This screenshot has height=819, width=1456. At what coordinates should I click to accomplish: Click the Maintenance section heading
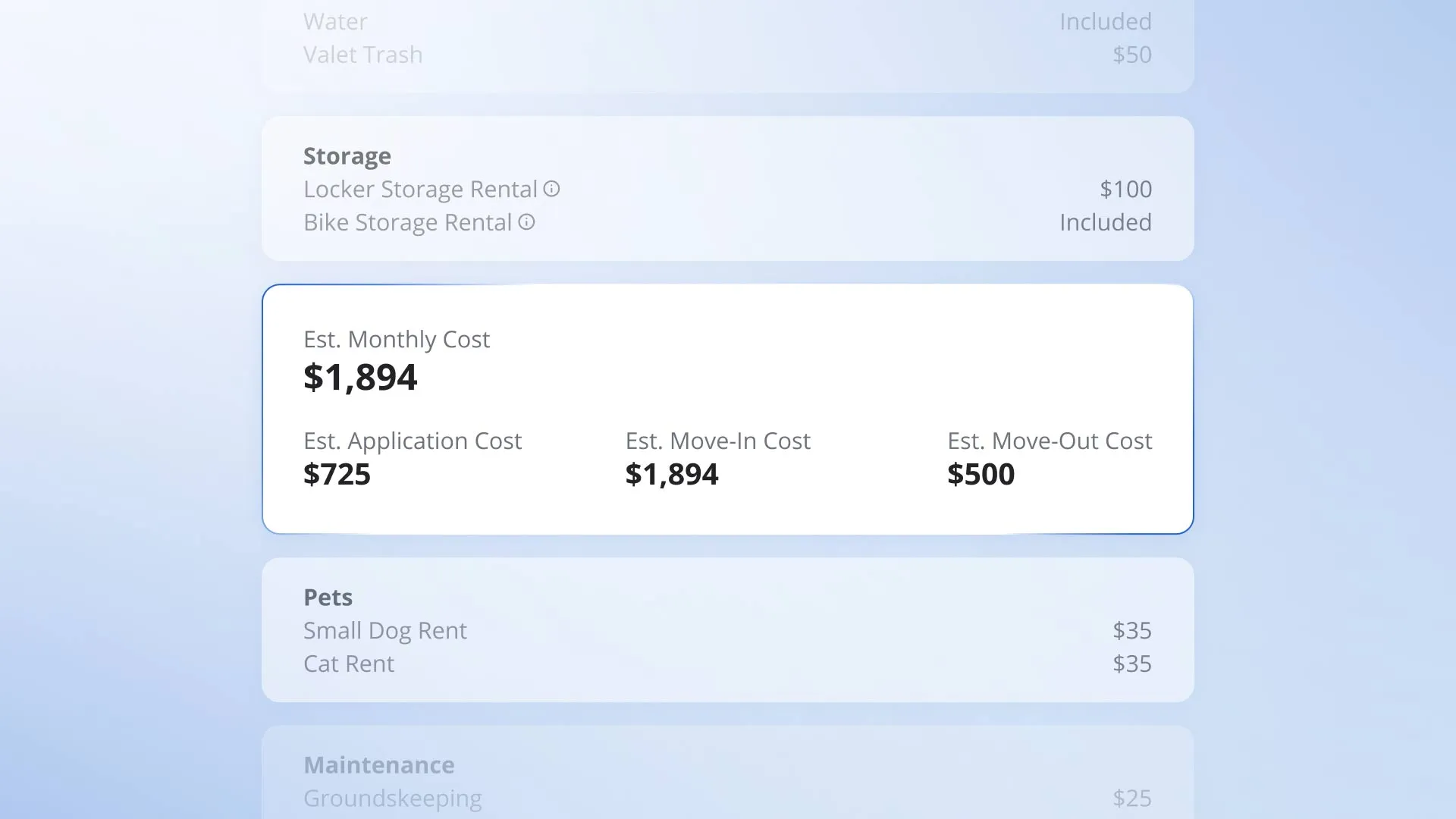[378, 765]
